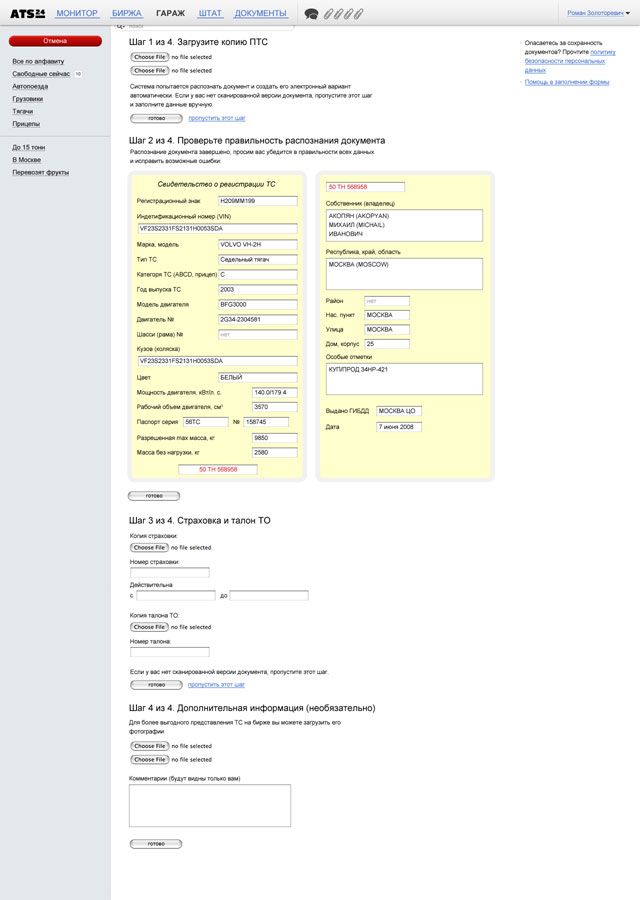This screenshot has width=640, height=900.
Task: Click the Категория ТС field with C
Action: [x=258, y=274]
